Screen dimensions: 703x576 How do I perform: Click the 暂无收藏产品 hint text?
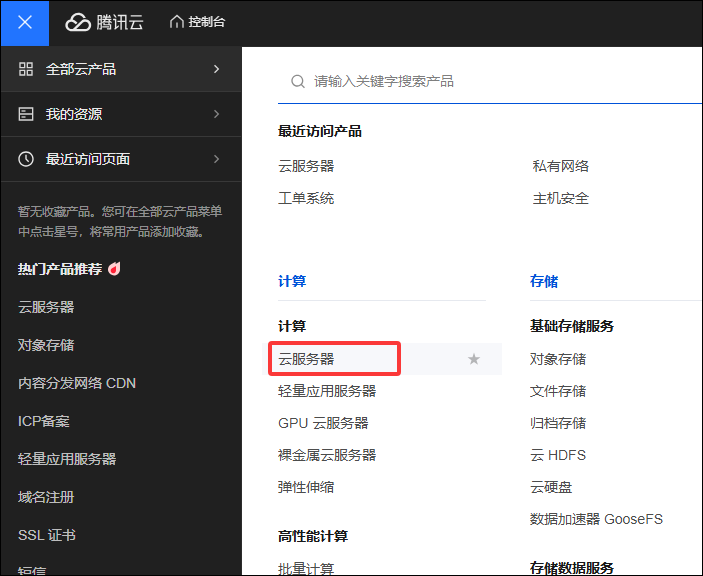click(x=120, y=221)
